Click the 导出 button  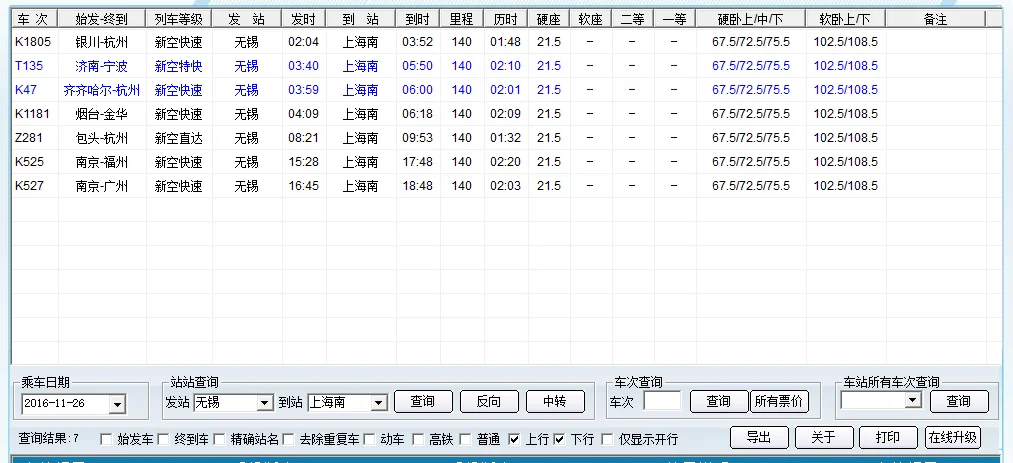[759, 437]
